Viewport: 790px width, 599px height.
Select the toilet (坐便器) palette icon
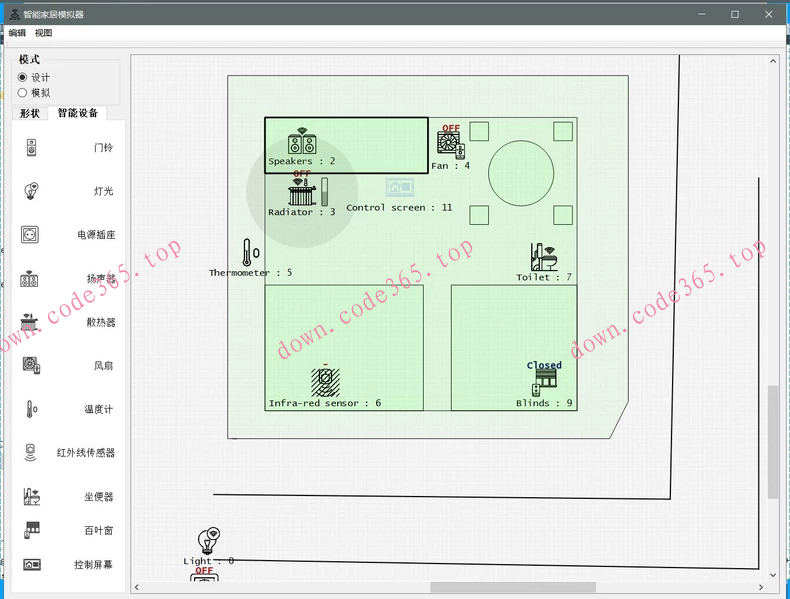click(32, 496)
